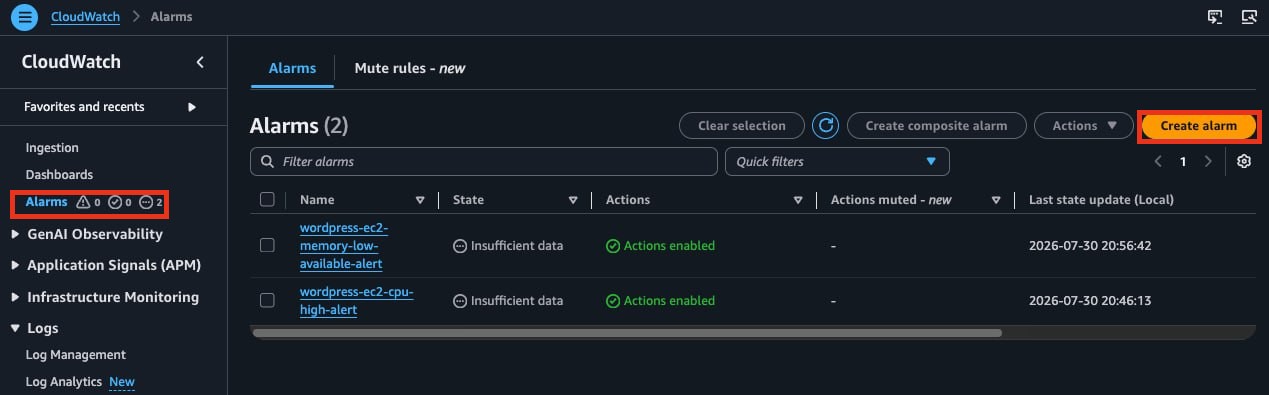Open Alarms in the sidebar

pyautogui.click(x=46, y=202)
